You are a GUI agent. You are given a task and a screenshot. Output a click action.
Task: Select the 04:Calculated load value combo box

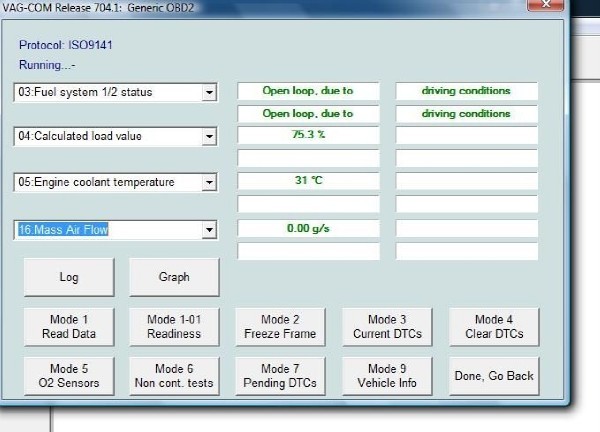116,137
